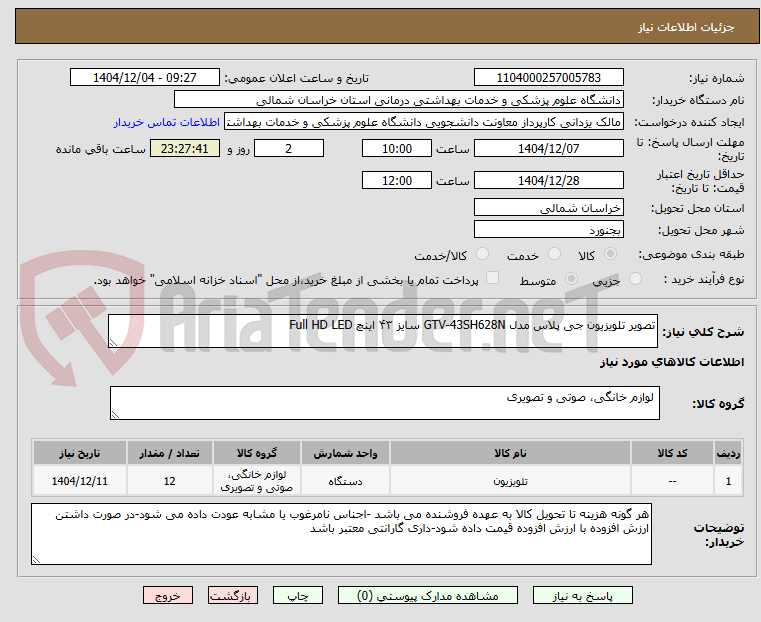
Task: Click the delivery city field بجنورد
Action: click(x=548, y=229)
